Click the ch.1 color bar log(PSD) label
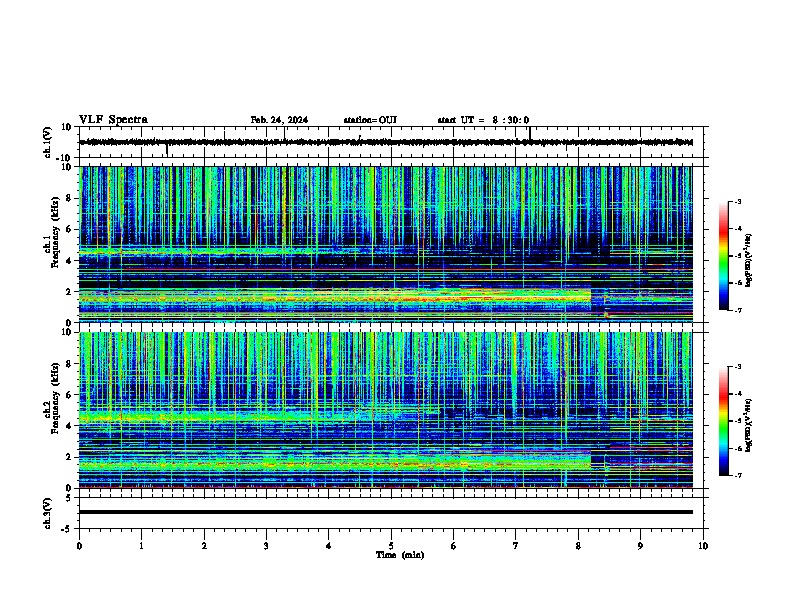Image resolution: width=792 pixels, height=612 pixels. coord(749,260)
